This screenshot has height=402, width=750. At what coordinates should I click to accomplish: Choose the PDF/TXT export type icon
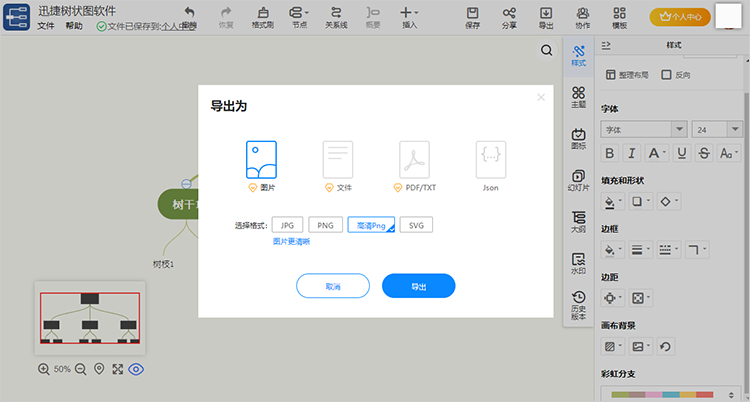coord(414,159)
